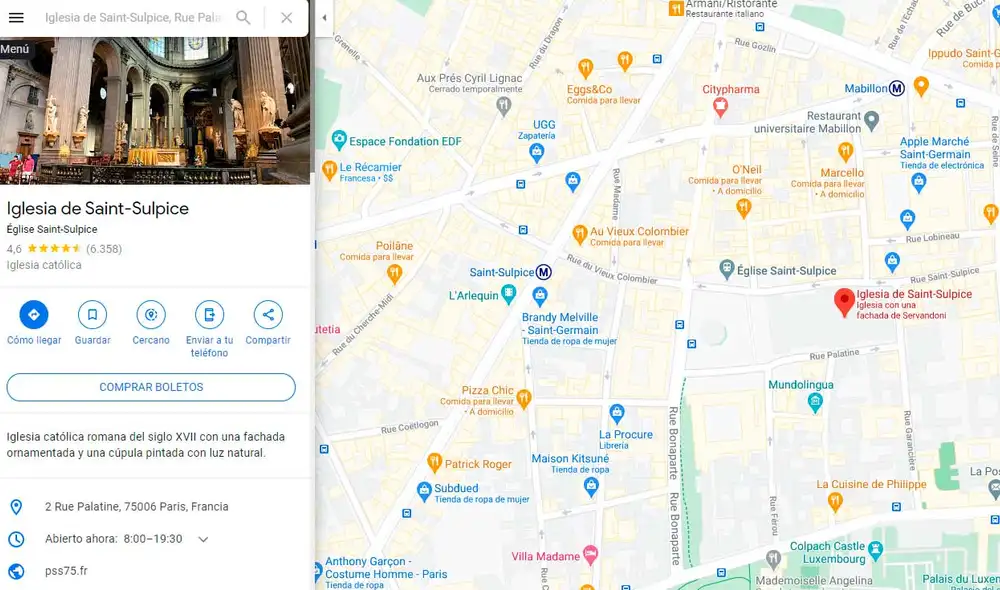Collapse the side panel with the left arrow
Image resolution: width=1000 pixels, height=590 pixels.
[x=323, y=17]
